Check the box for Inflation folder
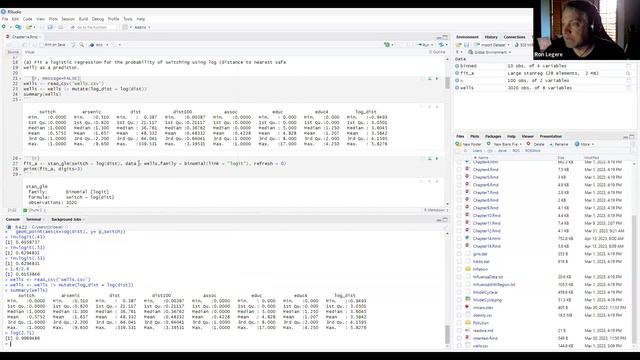 click(459, 269)
